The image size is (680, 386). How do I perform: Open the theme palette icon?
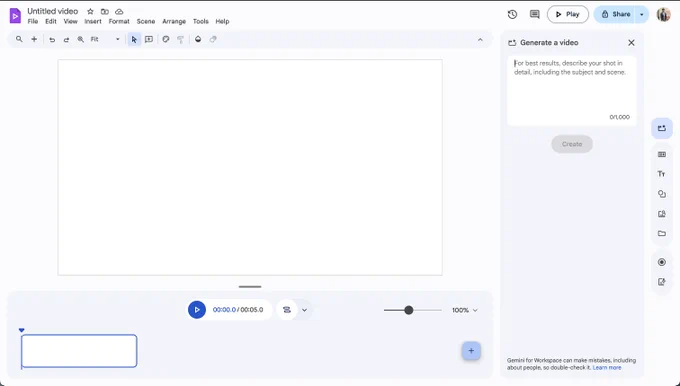166,39
